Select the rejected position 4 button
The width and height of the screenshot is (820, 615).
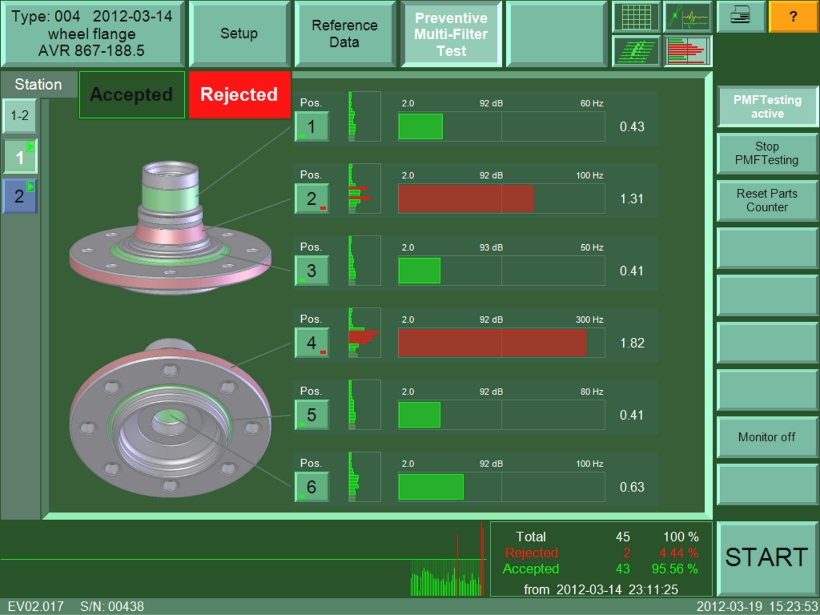tap(311, 343)
